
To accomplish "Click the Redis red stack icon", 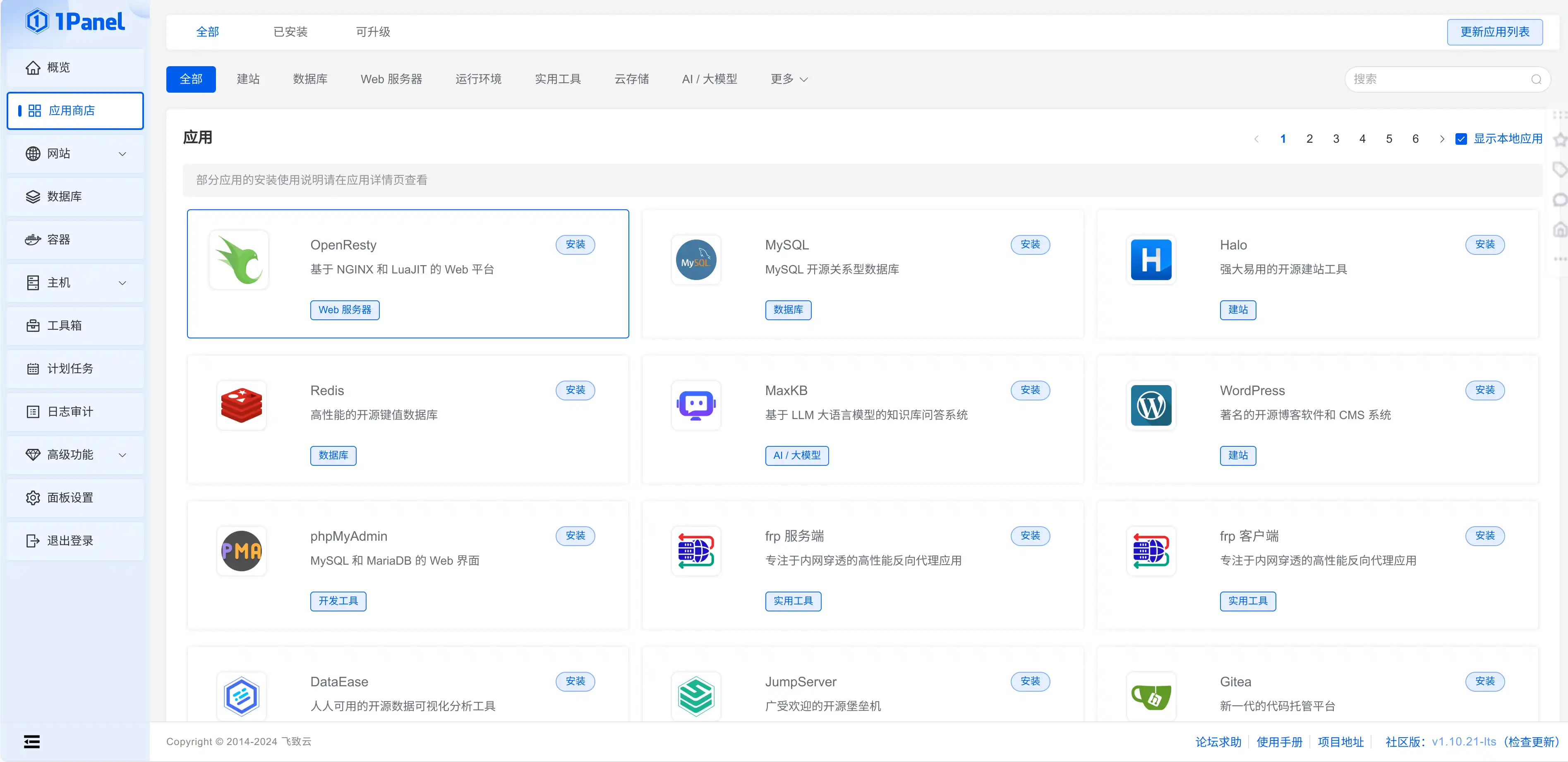I will 241,405.
